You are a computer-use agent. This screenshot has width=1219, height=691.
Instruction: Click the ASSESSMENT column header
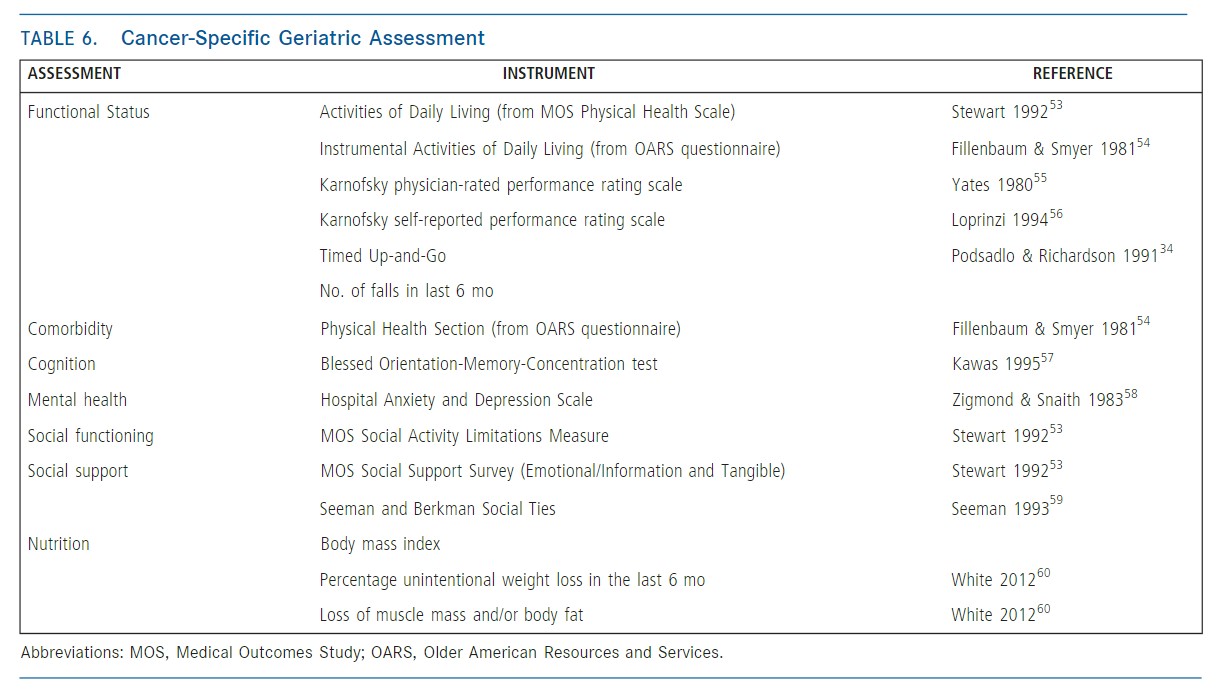coord(74,73)
